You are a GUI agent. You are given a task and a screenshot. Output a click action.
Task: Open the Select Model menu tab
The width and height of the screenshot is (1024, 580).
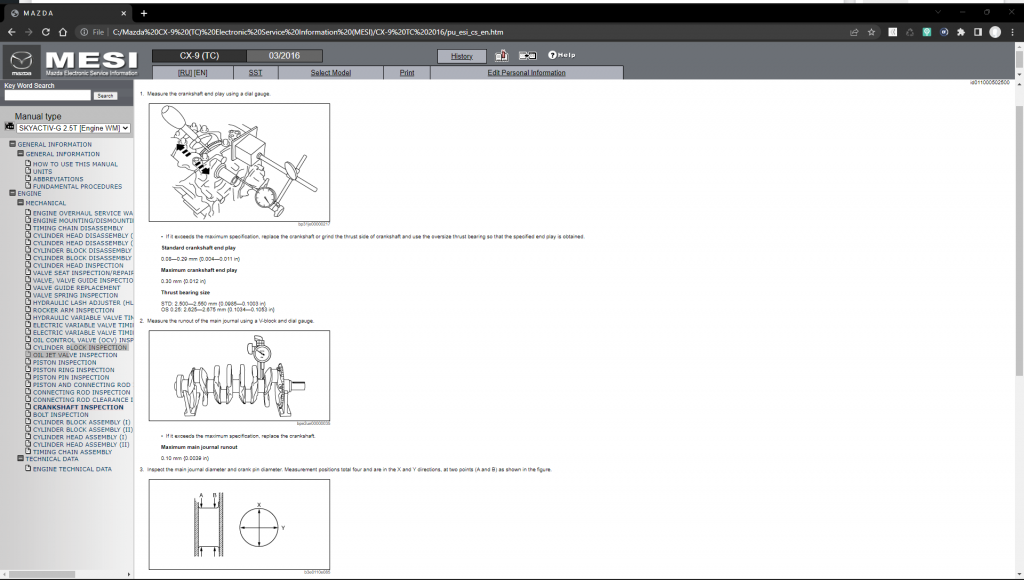(330, 73)
